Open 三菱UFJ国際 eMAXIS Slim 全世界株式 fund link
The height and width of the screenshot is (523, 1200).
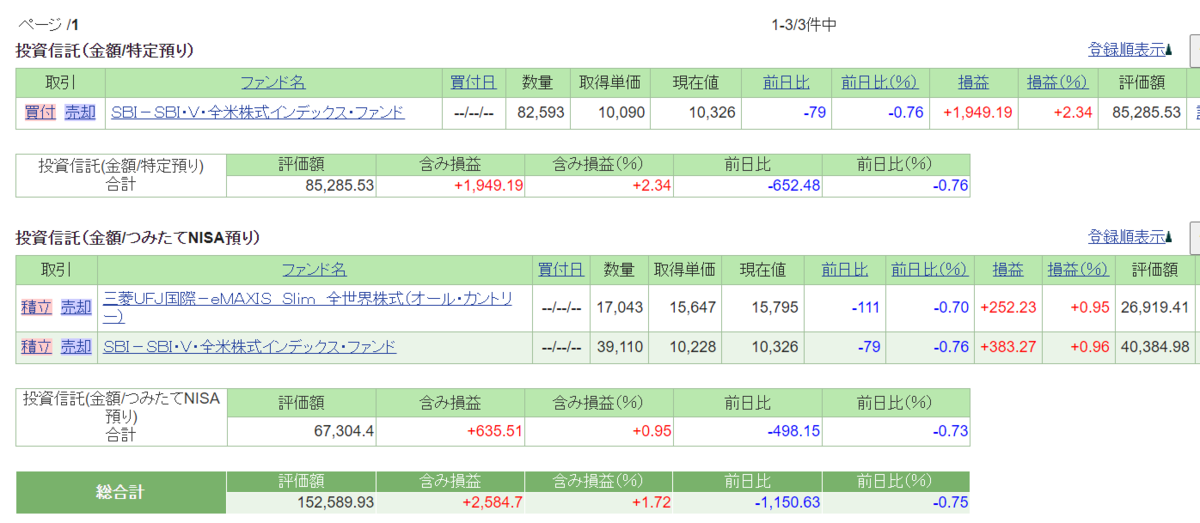[308, 307]
